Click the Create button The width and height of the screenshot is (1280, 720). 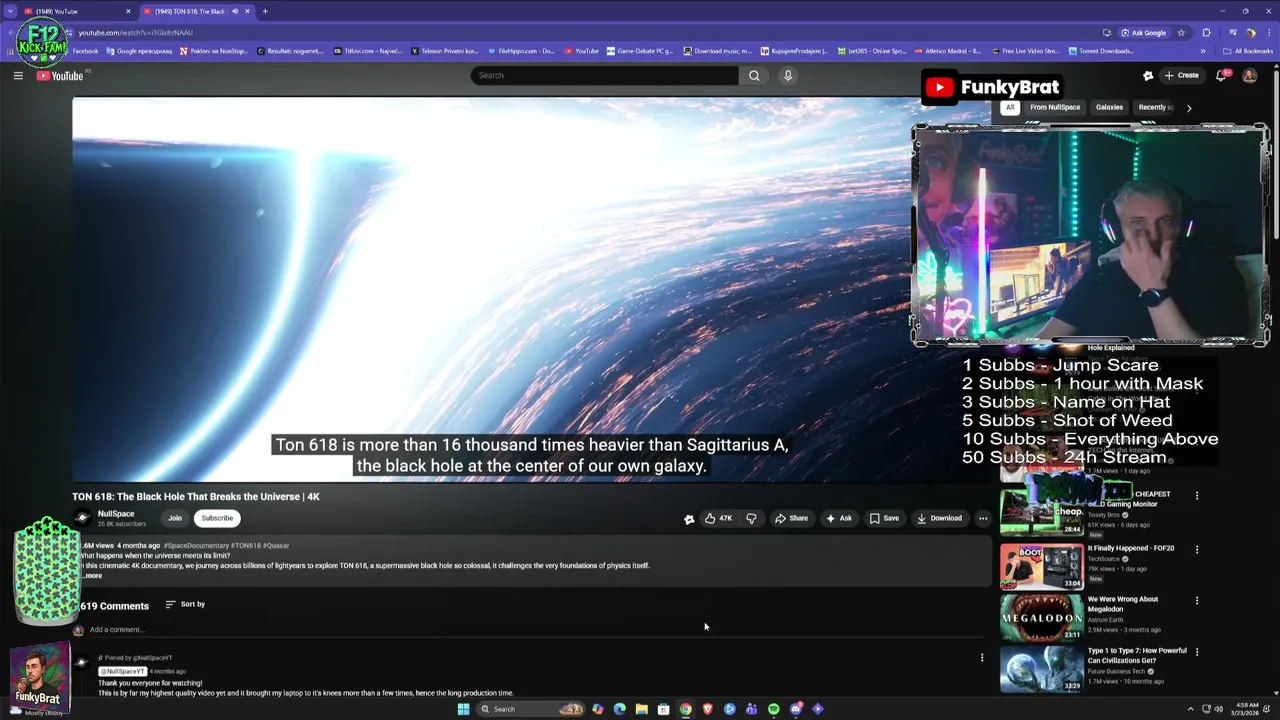1181,75
